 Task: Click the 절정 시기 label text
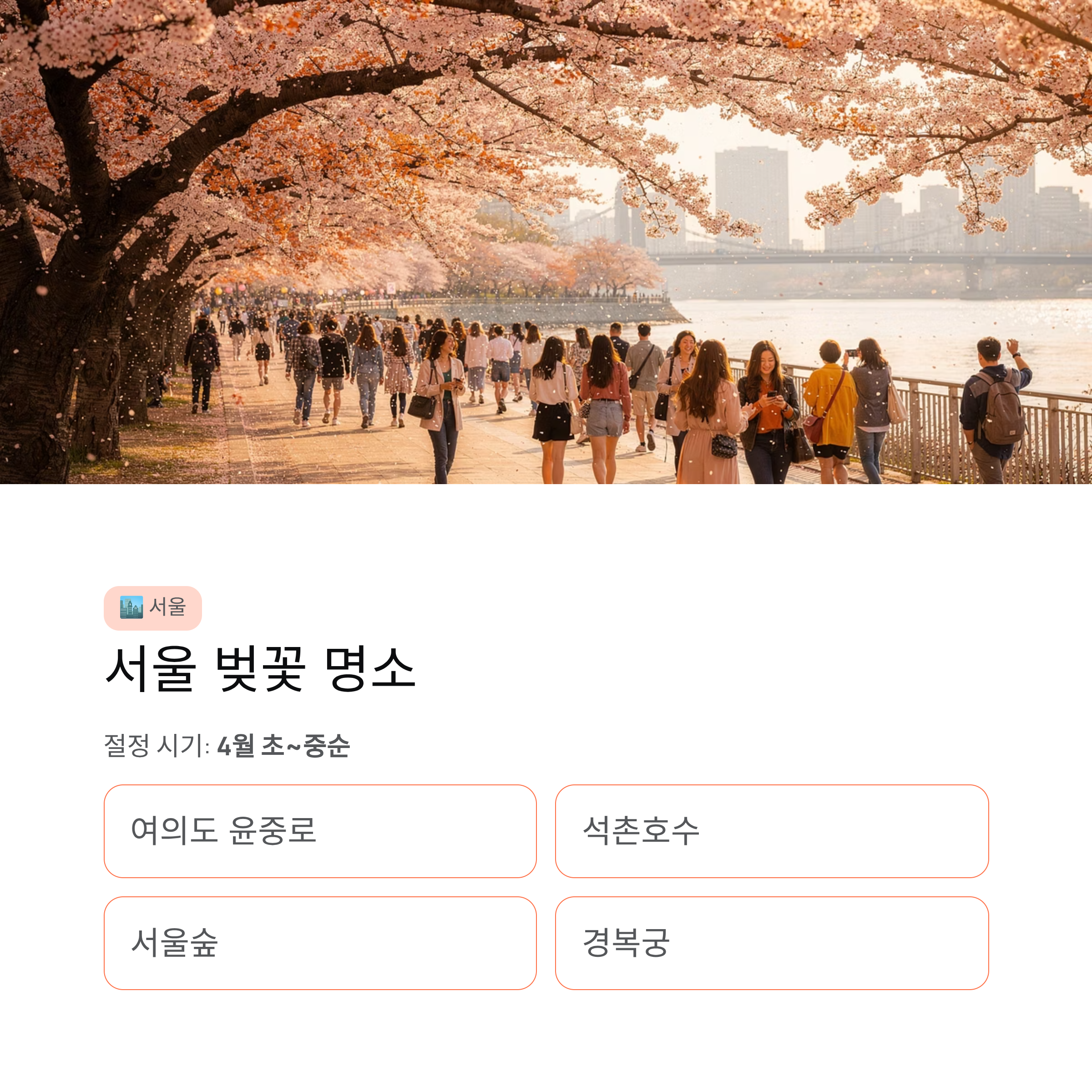coord(157,745)
